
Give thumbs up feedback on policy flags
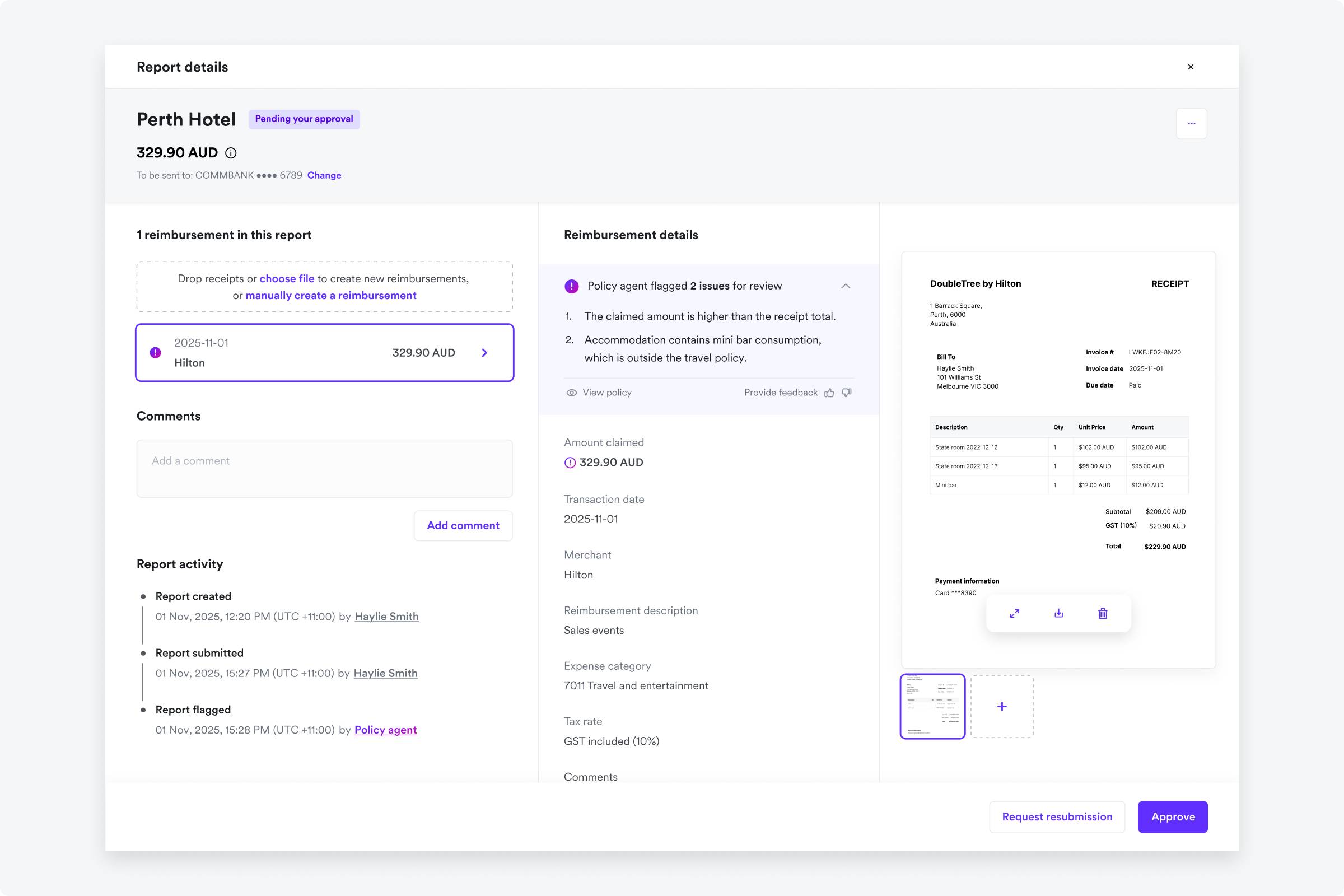tap(829, 393)
